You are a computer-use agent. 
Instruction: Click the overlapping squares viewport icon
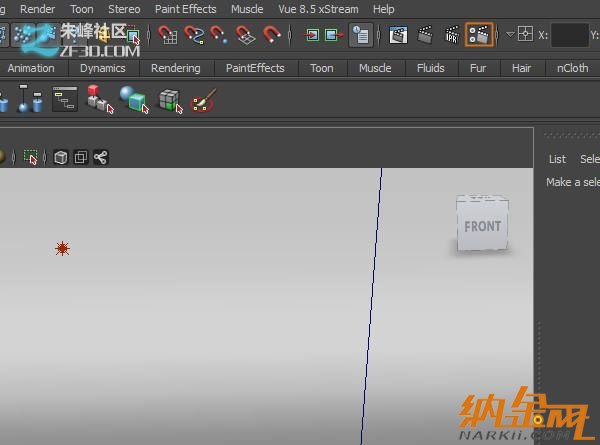[x=81, y=157]
